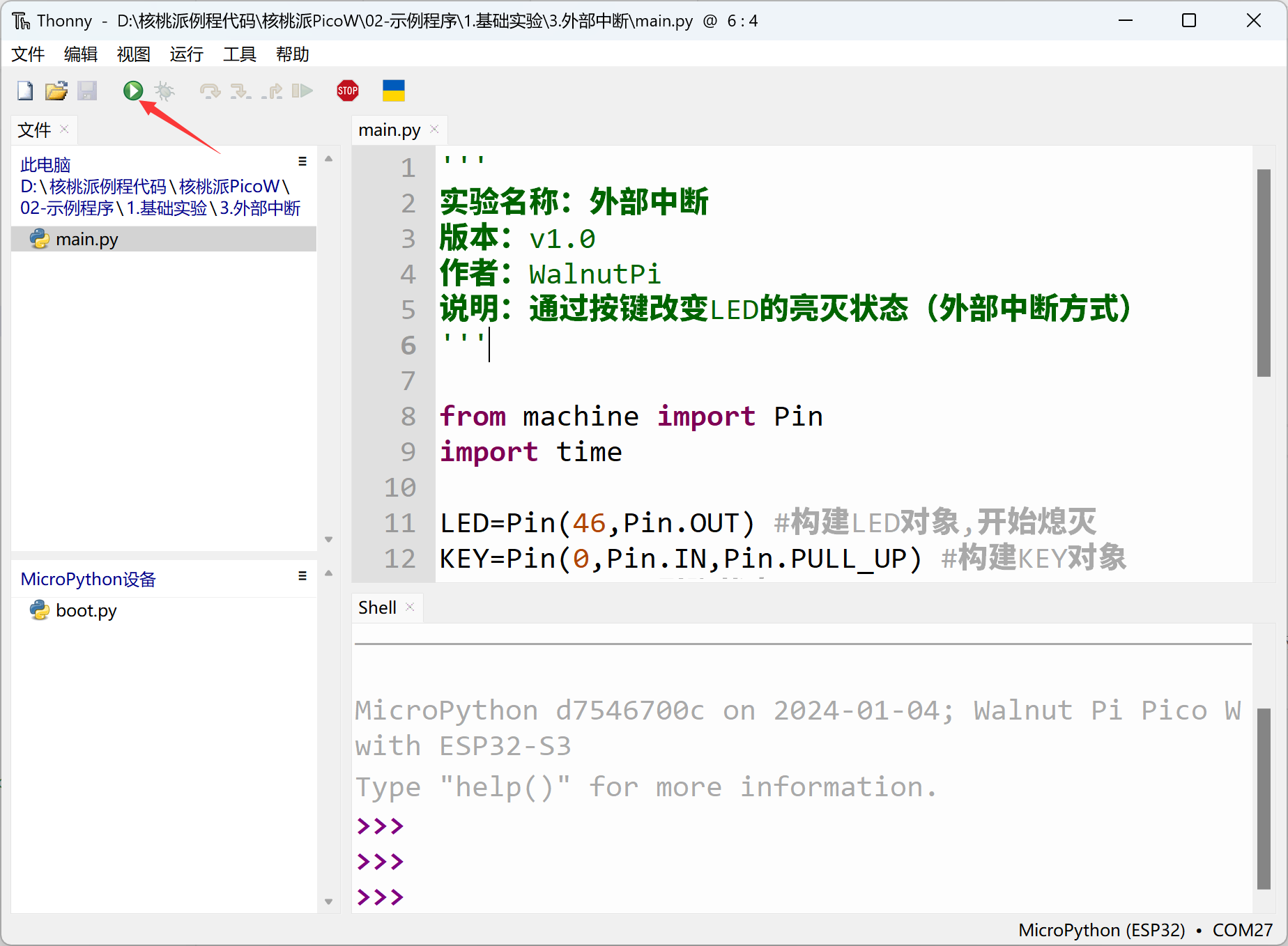
Task: Select boot.py on the MicroPython device
Action: click(86, 610)
